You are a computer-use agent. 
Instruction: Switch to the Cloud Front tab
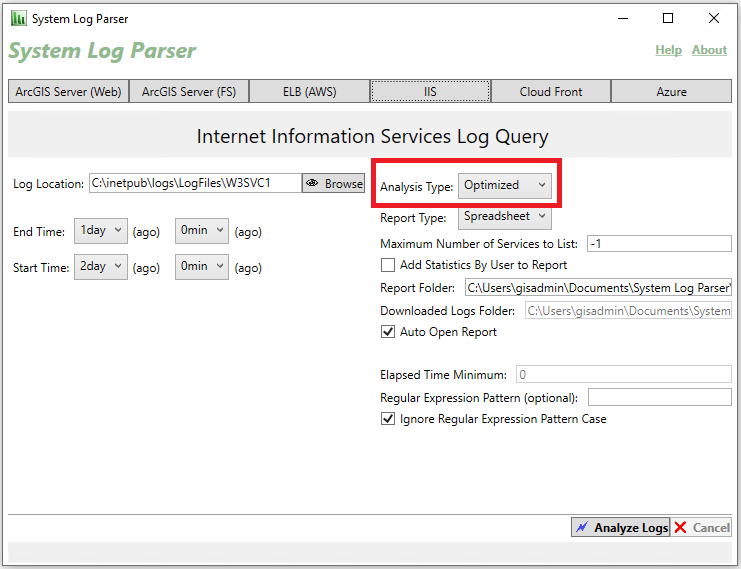(x=550, y=91)
